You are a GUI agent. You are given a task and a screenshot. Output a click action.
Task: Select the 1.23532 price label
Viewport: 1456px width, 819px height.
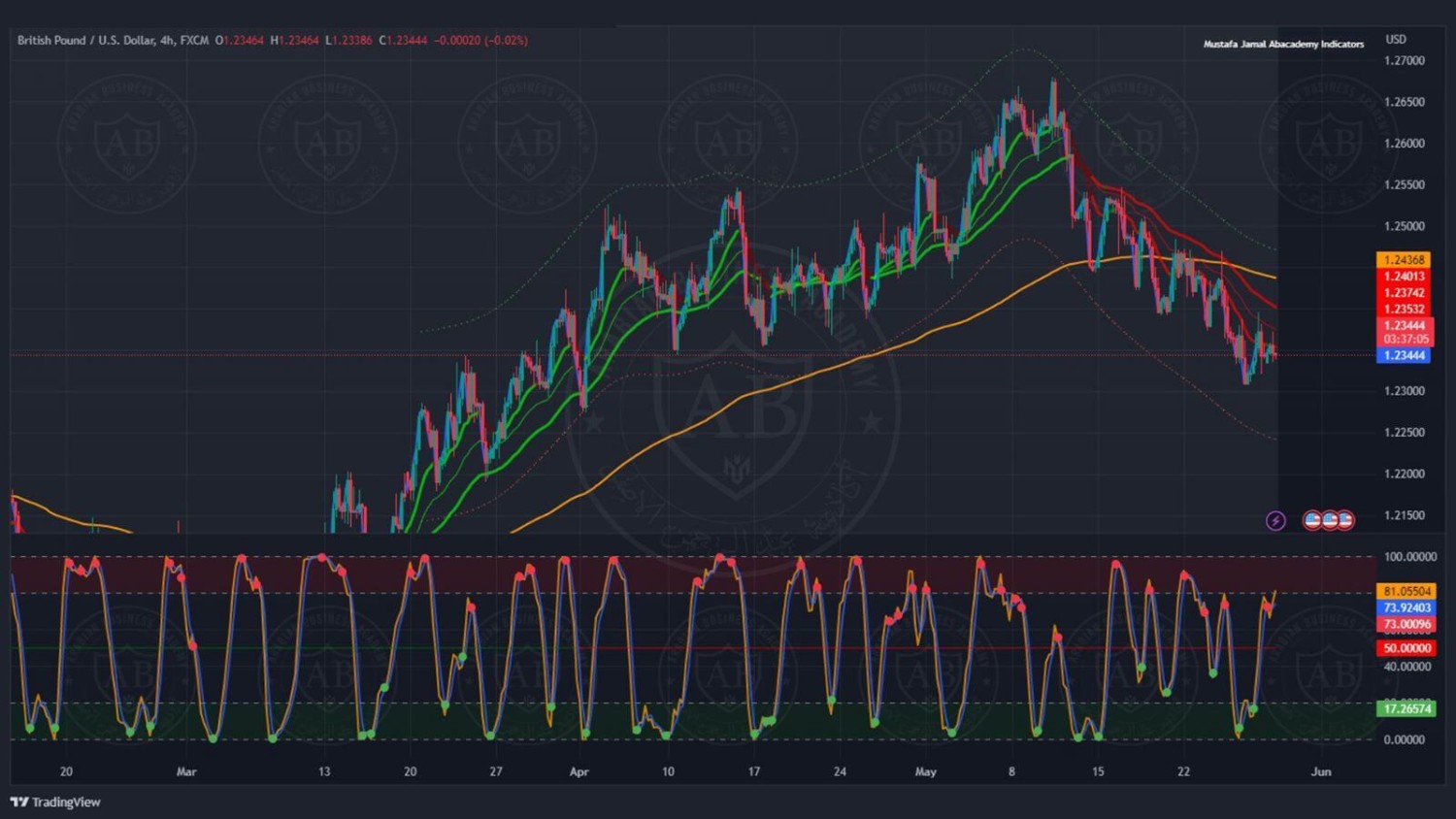click(x=1404, y=310)
